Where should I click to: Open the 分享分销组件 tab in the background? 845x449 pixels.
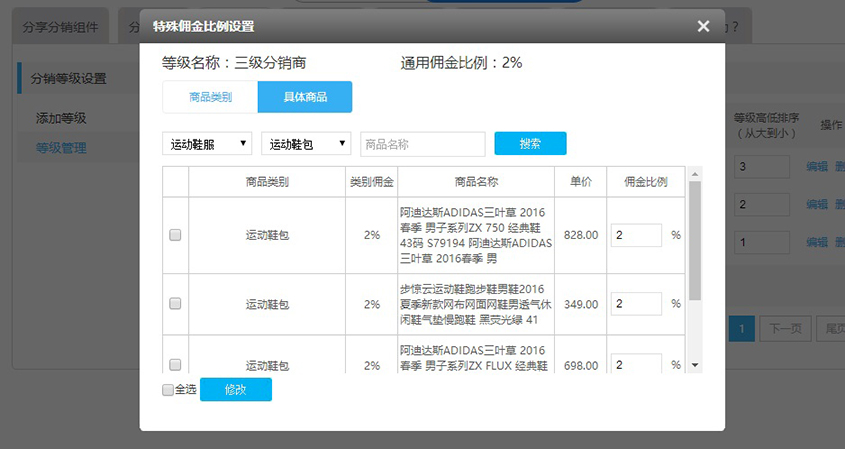pos(61,27)
